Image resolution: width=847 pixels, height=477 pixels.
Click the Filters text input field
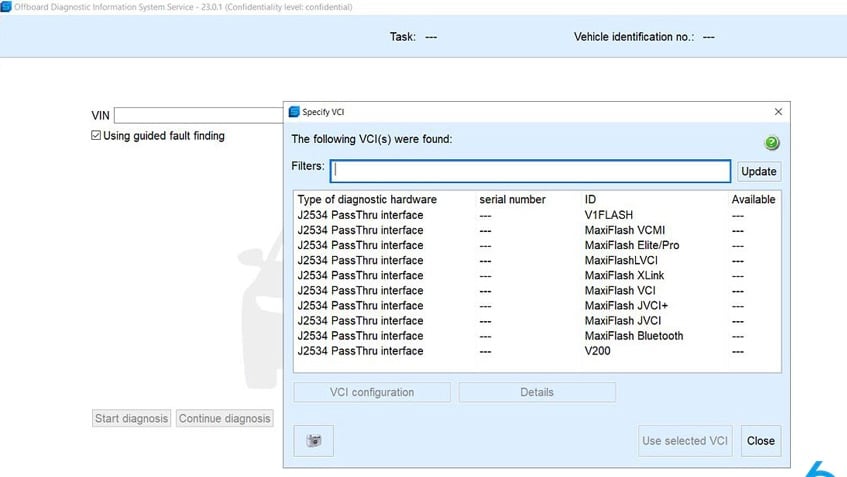click(531, 171)
